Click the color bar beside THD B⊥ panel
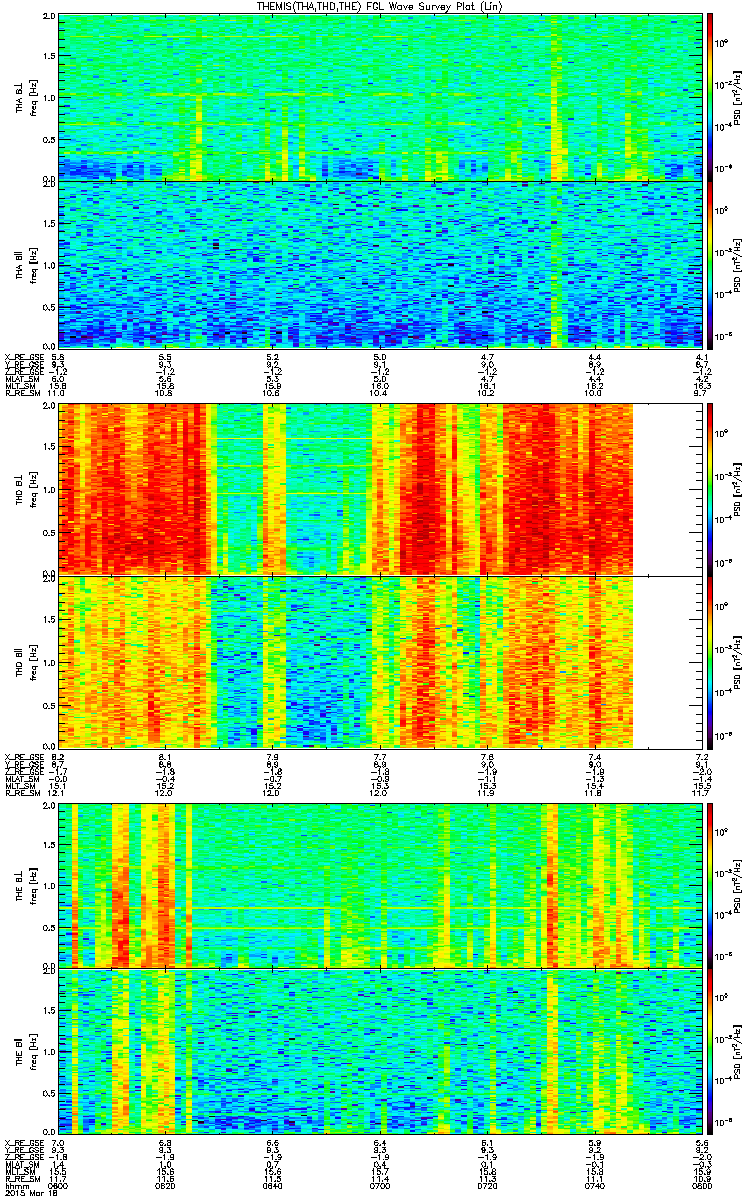The image size is (750, 1200). pos(710,490)
